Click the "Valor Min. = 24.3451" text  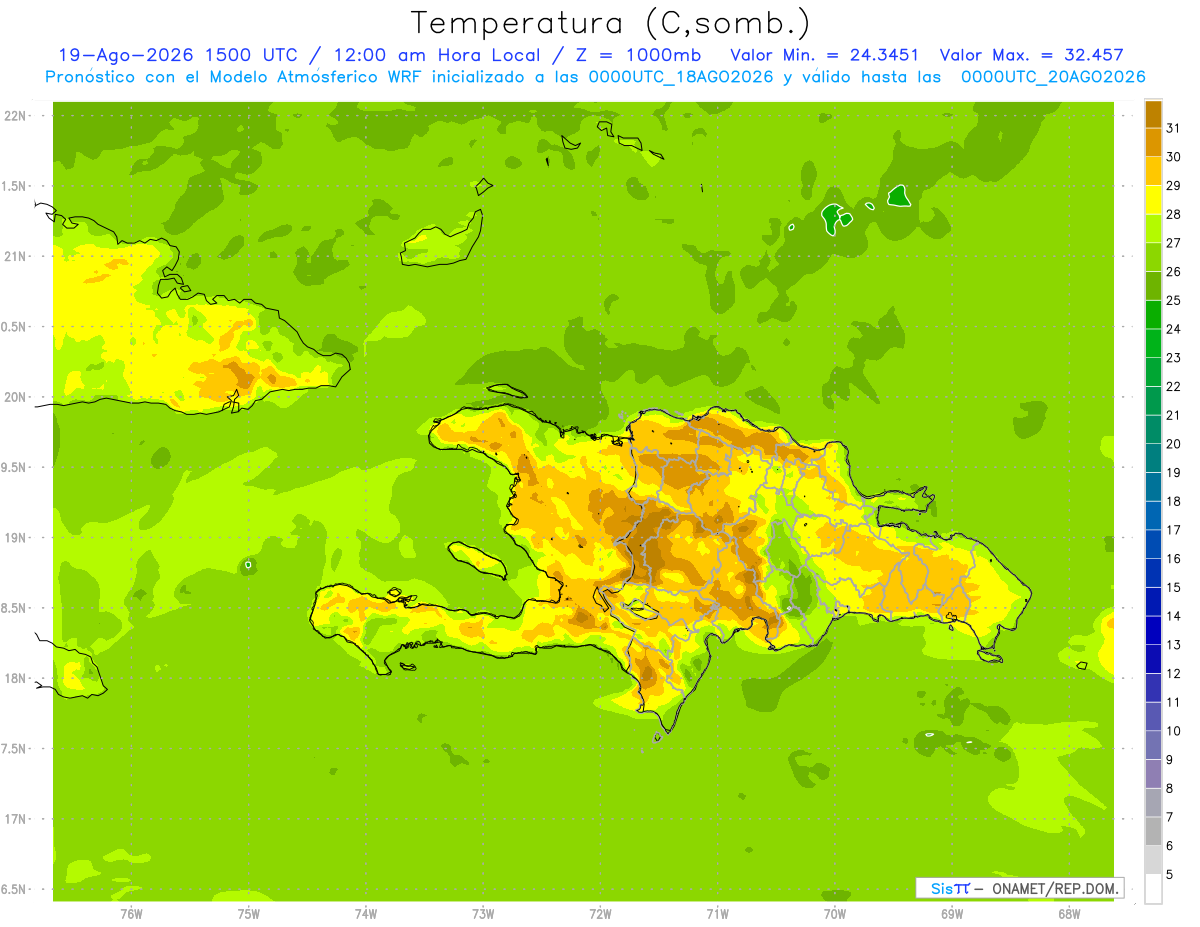tap(825, 55)
